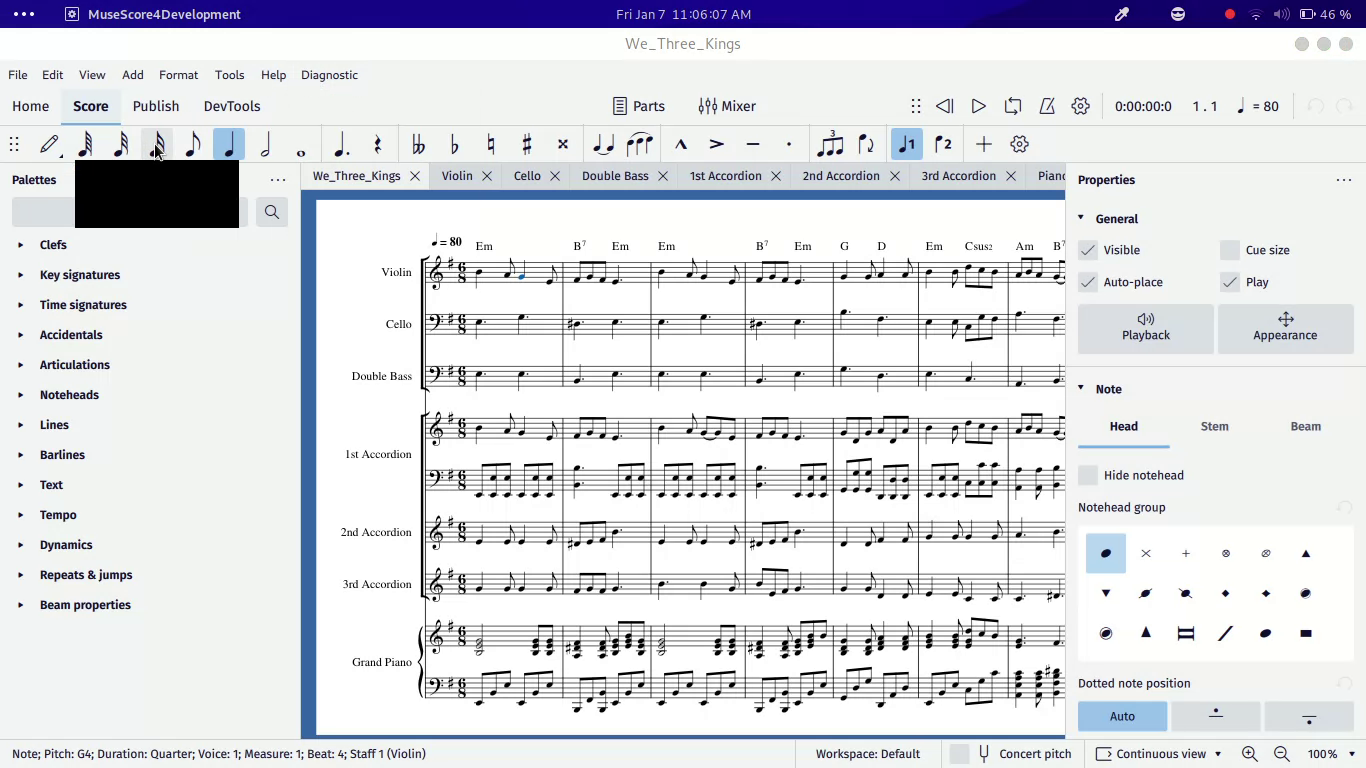Open the Continuous view dropdown
Viewport: 1366px width, 768px height.
pos(1159,754)
